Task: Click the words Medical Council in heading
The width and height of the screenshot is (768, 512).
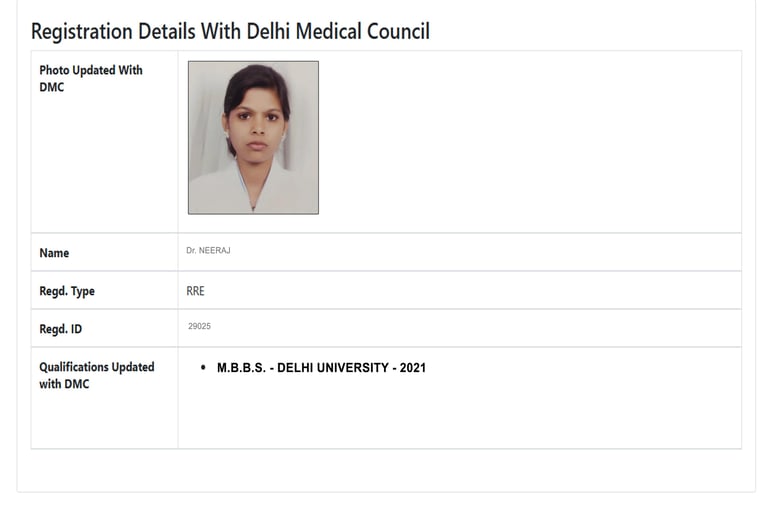Action: tap(363, 31)
